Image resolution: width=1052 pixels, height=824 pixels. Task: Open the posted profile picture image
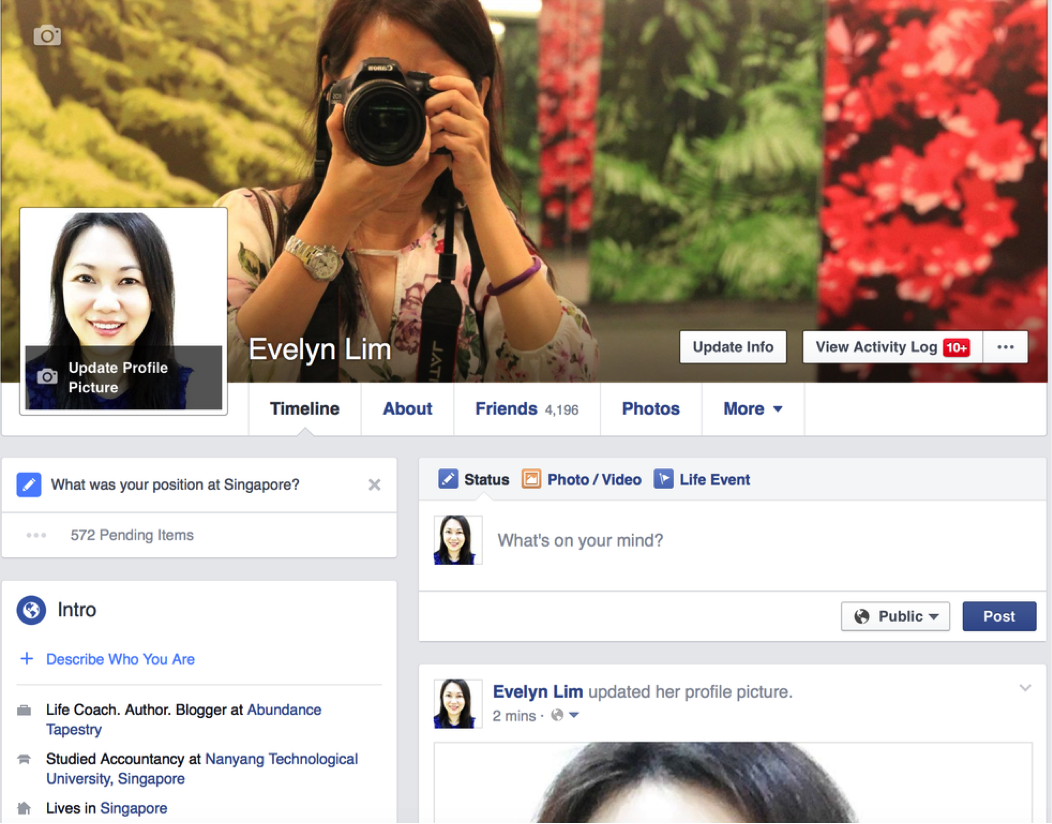733,782
